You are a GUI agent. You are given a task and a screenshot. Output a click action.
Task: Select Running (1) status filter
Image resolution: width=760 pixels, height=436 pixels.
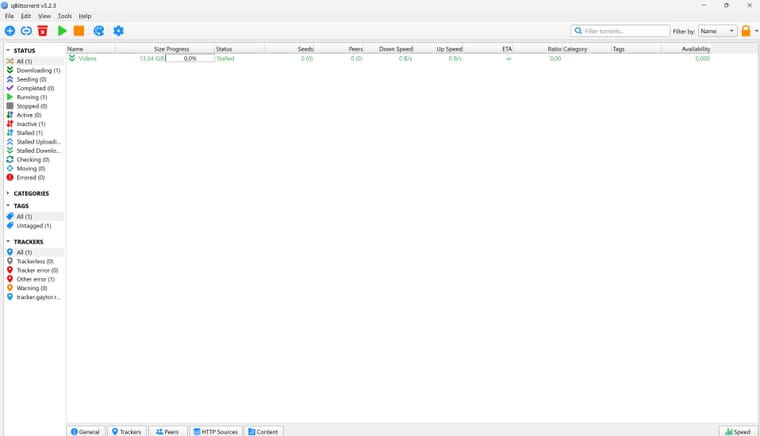pos(34,97)
